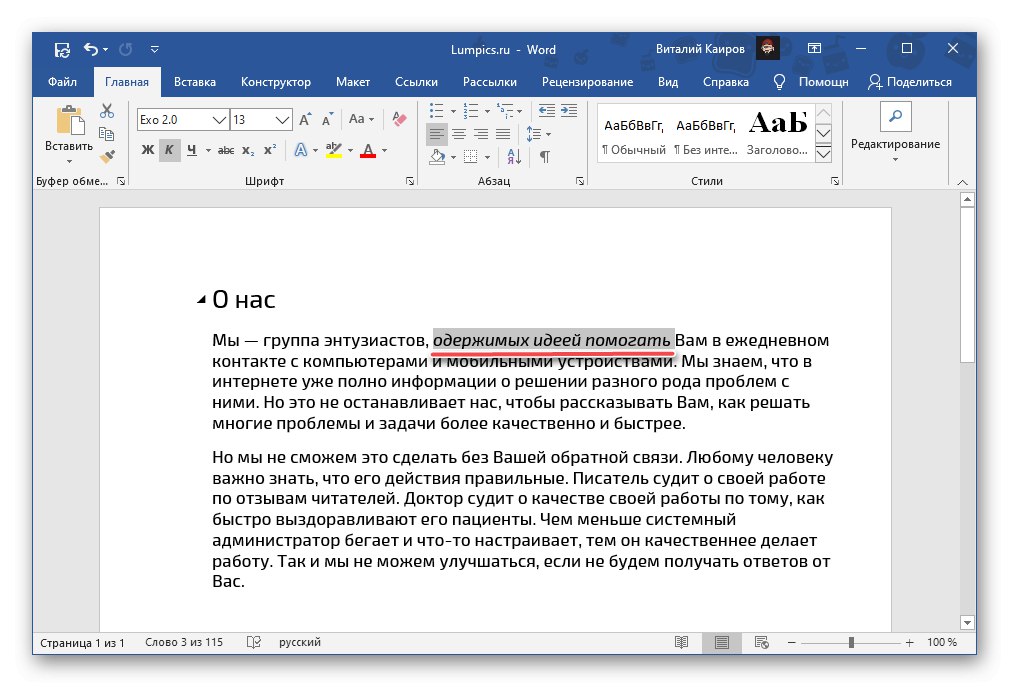Activate centered paragraph alignment
The width and height of the screenshot is (1009, 687).
(x=458, y=133)
